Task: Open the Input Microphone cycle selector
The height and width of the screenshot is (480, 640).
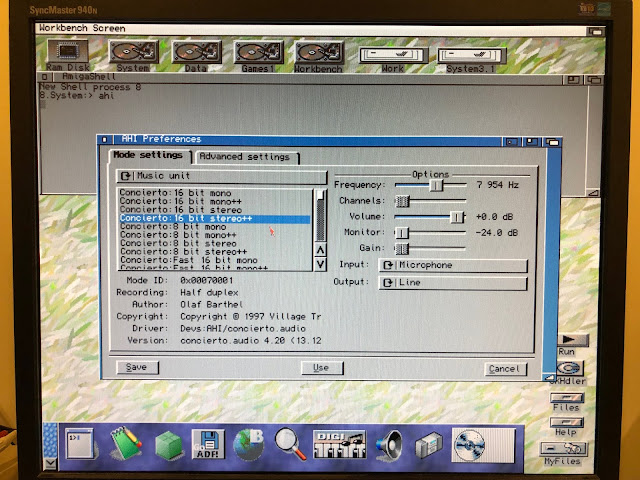Action: coord(453,265)
